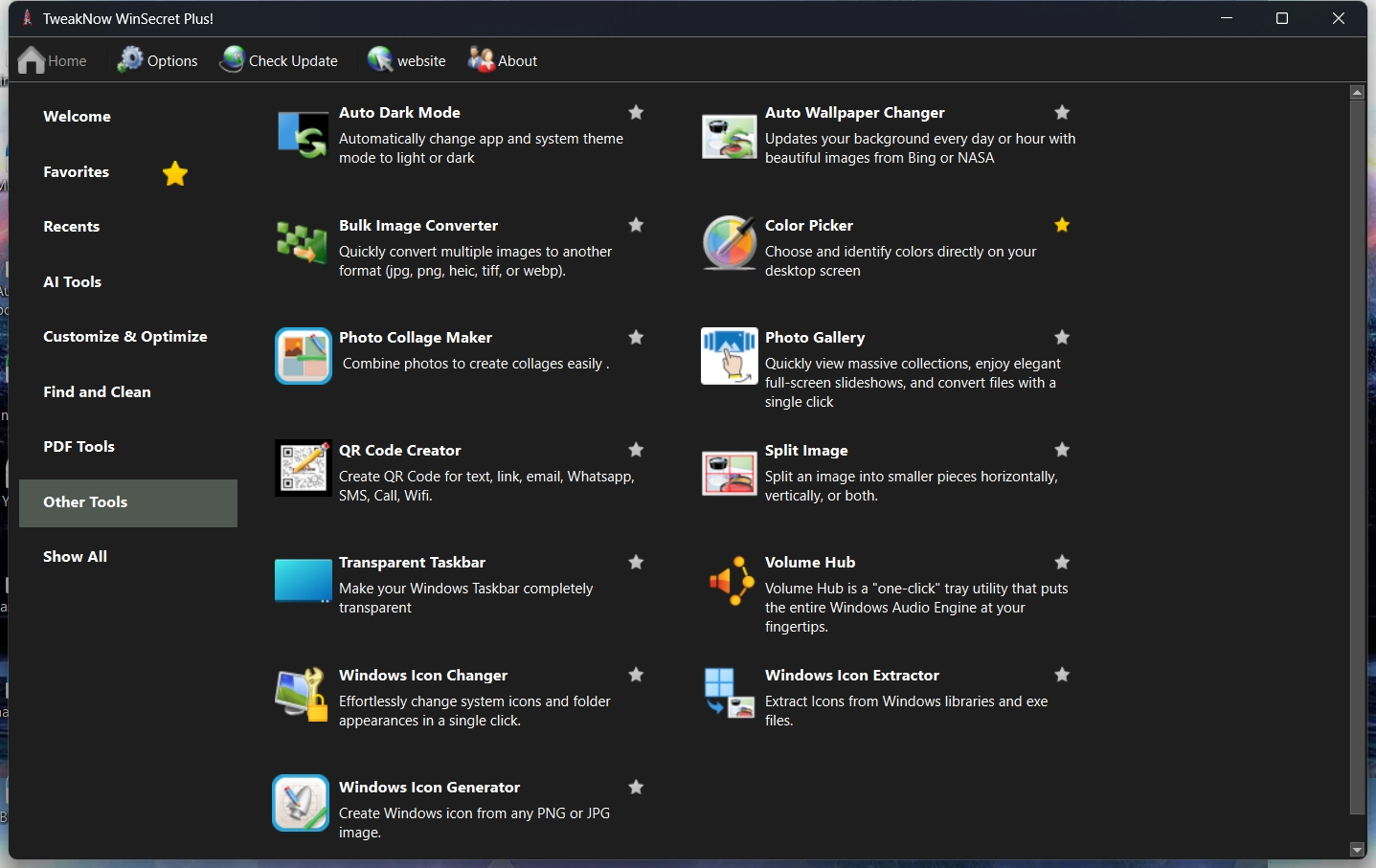This screenshot has width=1376, height=868.
Task: Star Auto Wallpaper Changer as favorite
Action: [x=1062, y=112]
